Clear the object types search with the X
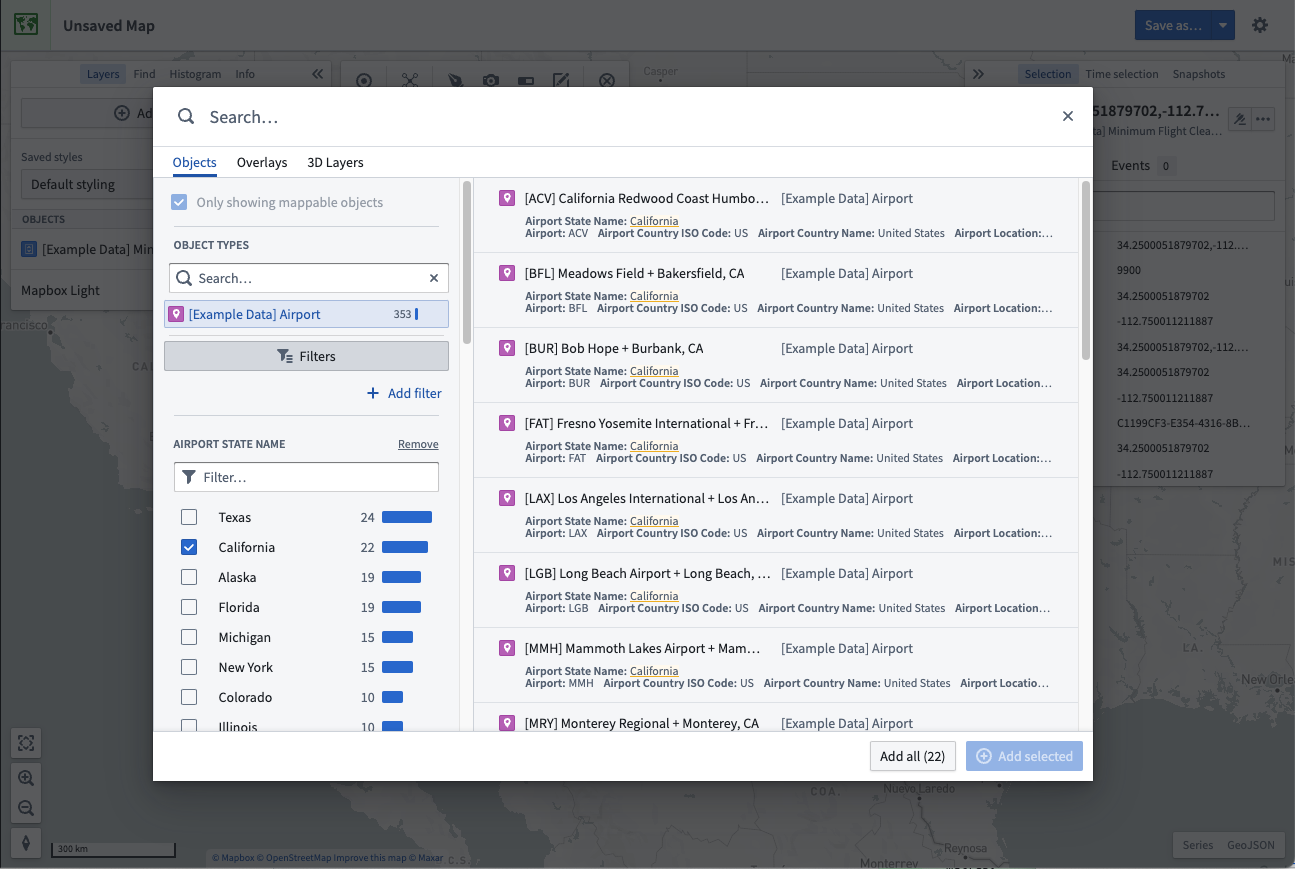The height and width of the screenshot is (869, 1295). click(x=434, y=278)
